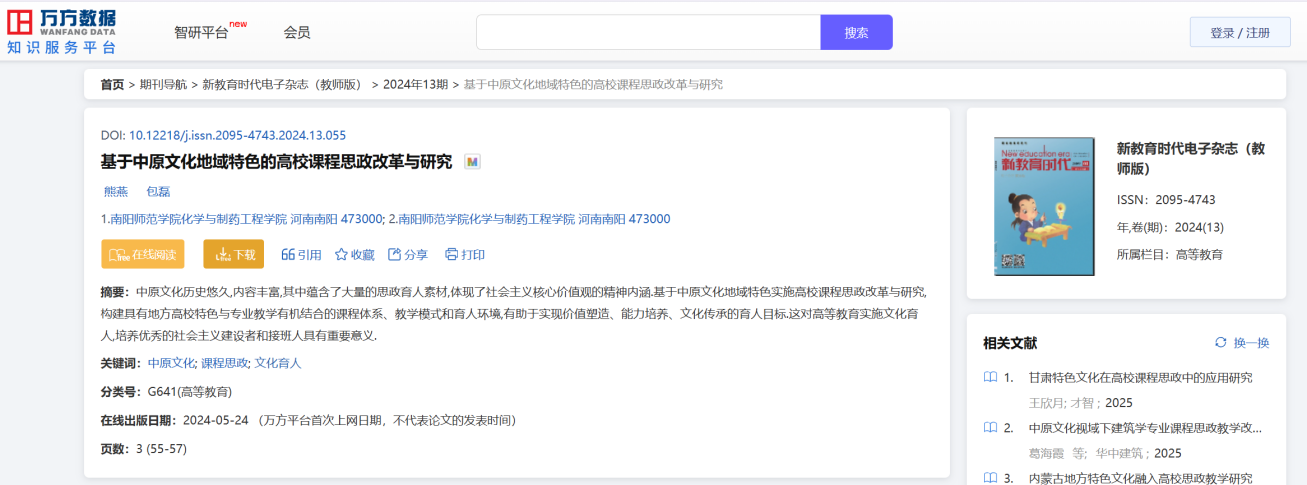
Task: Click the 打印 printer icon
Action: (x=451, y=254)
